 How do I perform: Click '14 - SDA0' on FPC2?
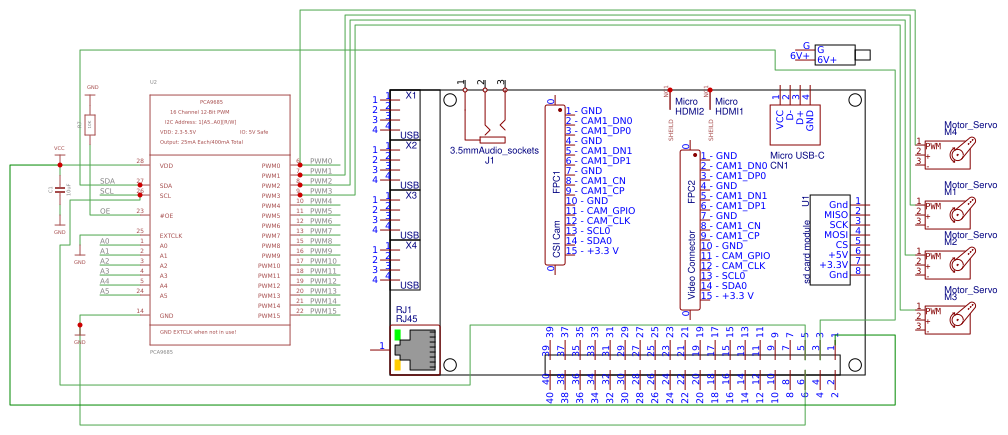click(x=723, y=285)
